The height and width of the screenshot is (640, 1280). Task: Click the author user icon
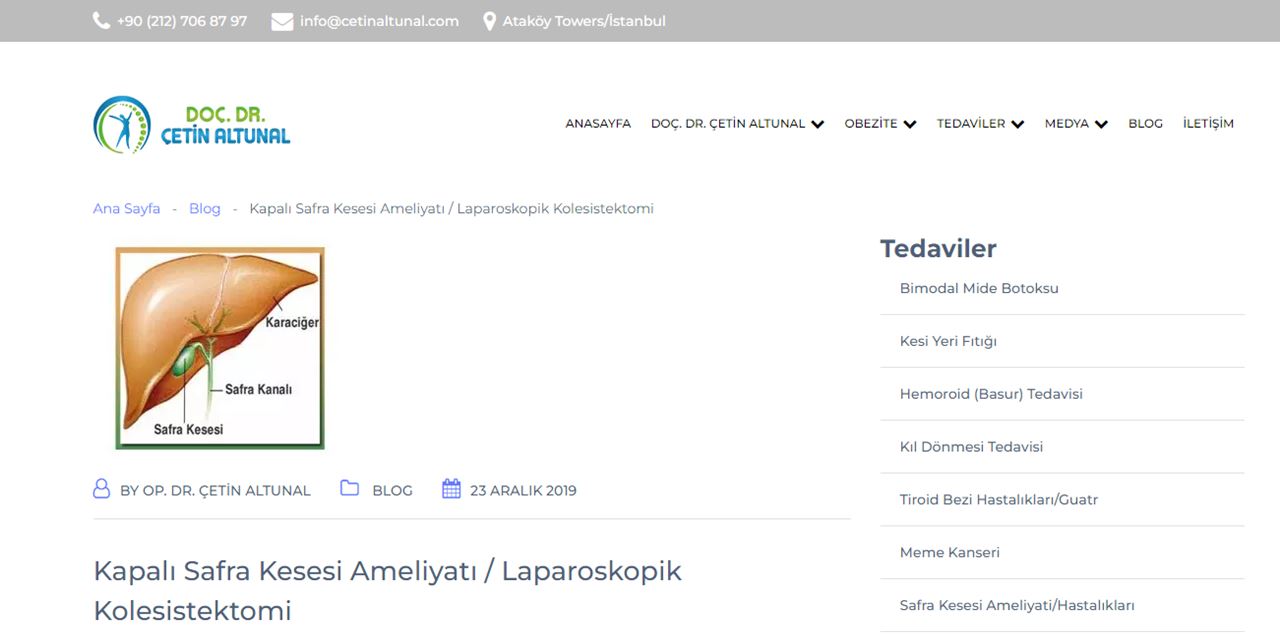(101, 489)
